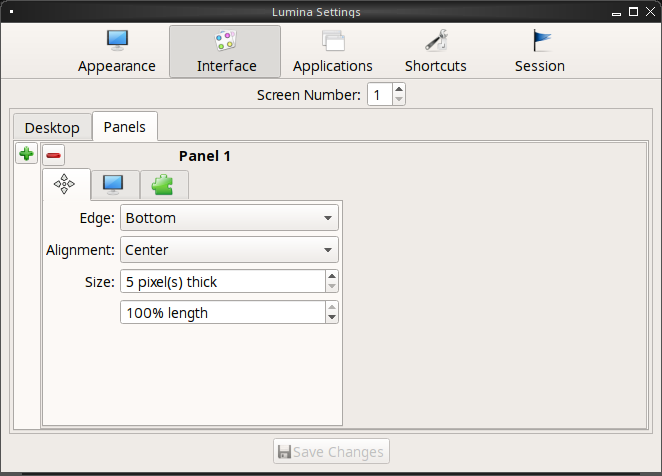Decrease panel length percentage with down arrow
The width and height of the screenshot is (662, 476).
click(x=332, y=317)
